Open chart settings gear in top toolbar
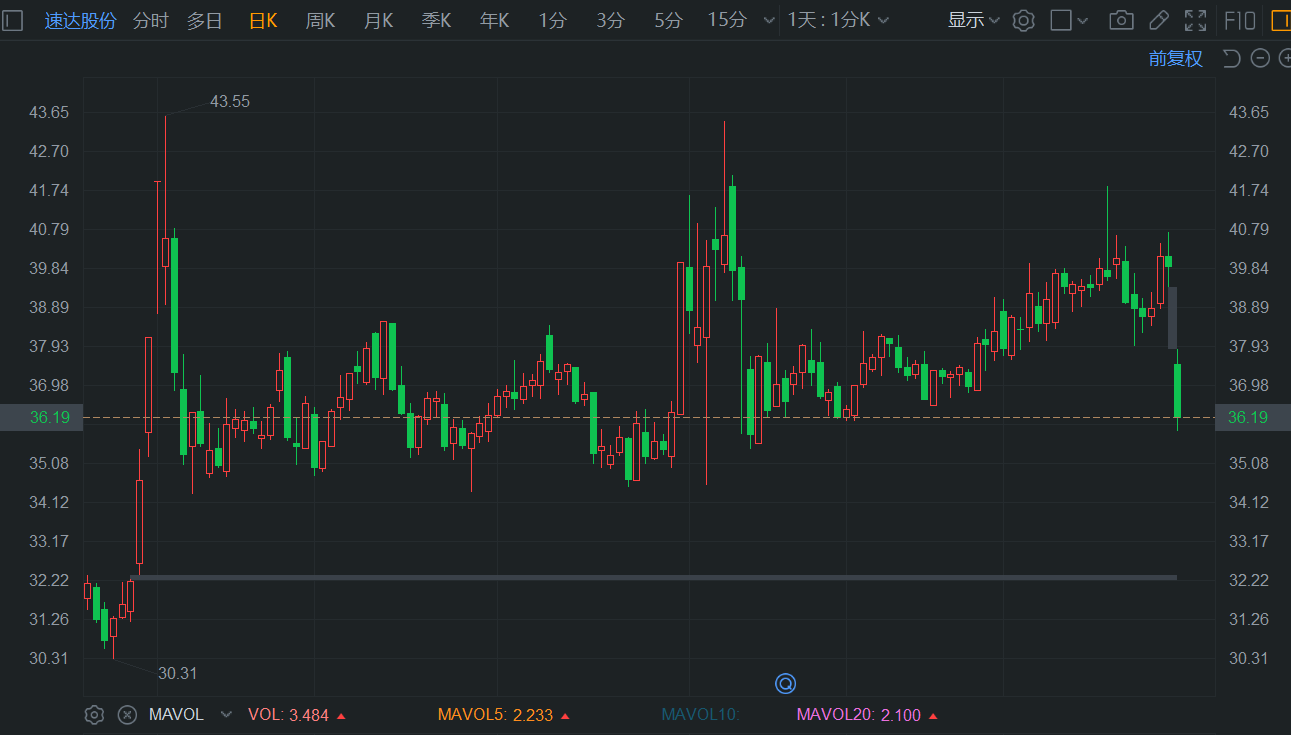The width and height of the screenshot is (1291, 735). pyautogui.click(x=1023, y=20)
